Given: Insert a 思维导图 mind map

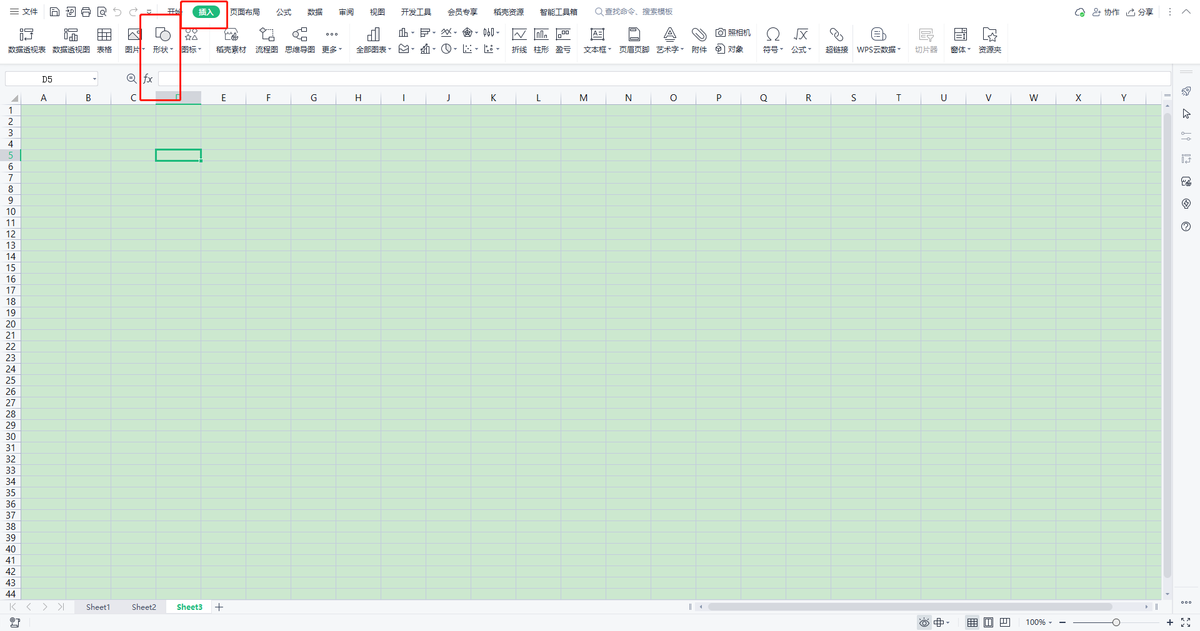Looking at the screenshot, I should [x=299, y=40].
